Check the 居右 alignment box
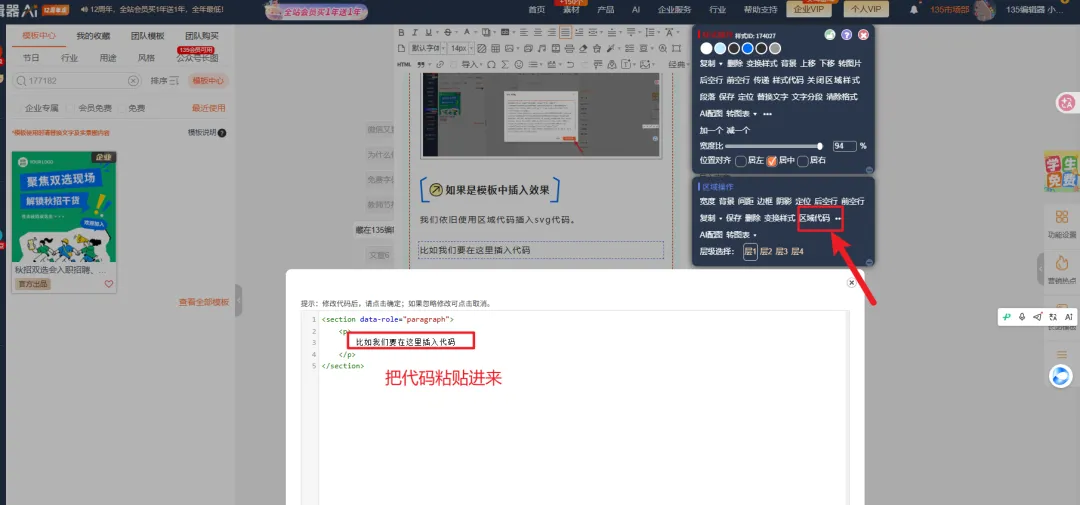The height and width of the screenshot is (505, 1080). pos(802,161)
